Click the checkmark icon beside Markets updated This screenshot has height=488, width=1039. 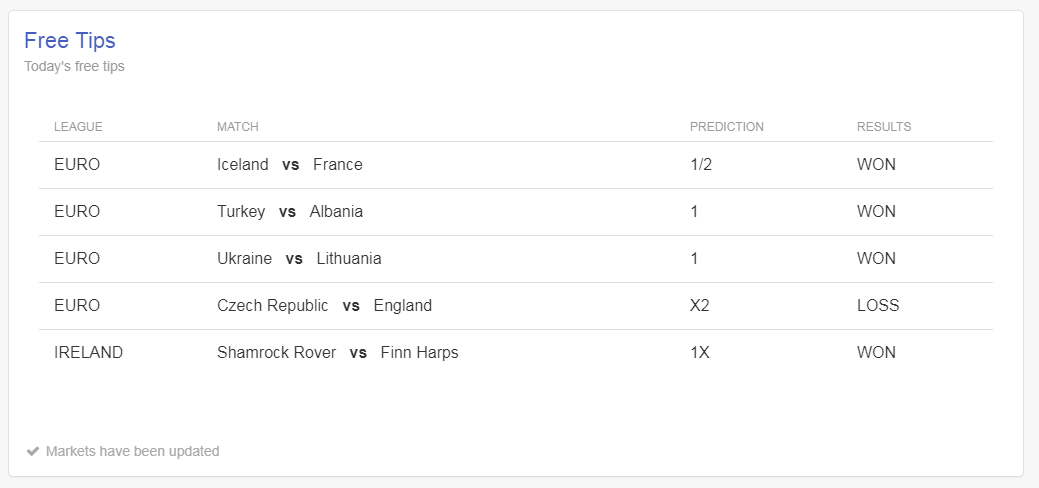(x=32, y=452)
